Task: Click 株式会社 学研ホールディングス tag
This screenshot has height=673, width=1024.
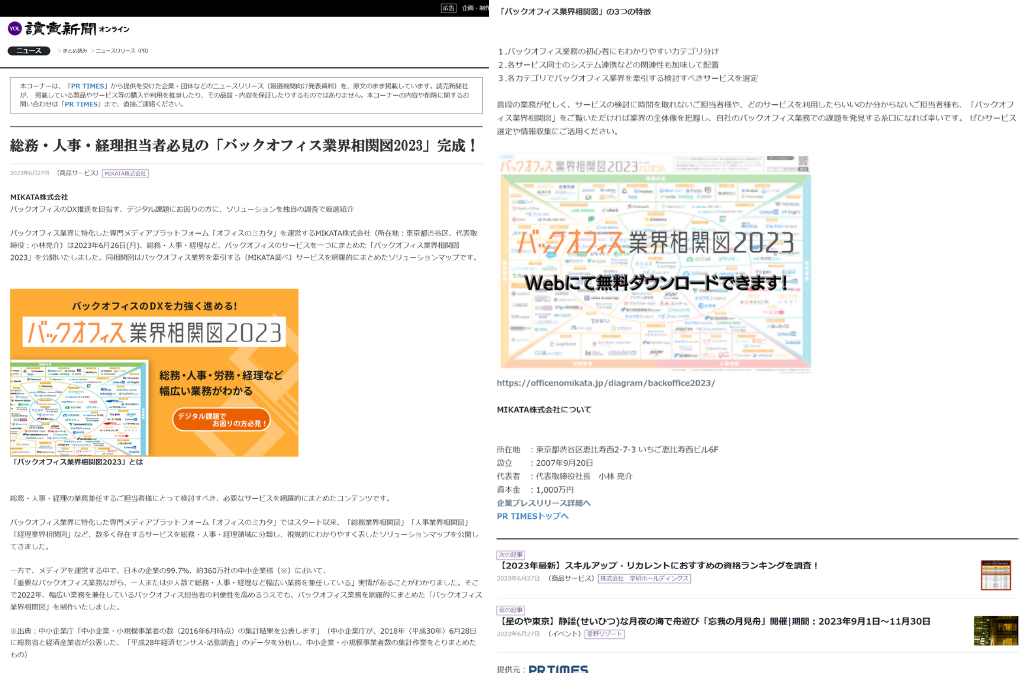Action: click(x=644, y=578)
